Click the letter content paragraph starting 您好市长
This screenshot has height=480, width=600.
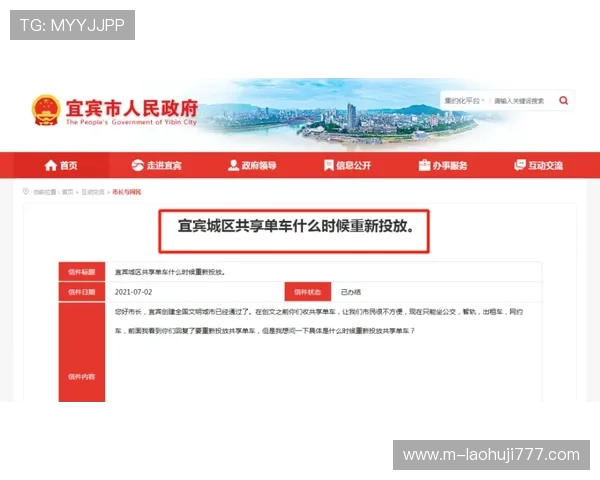(x=319, y=321)
